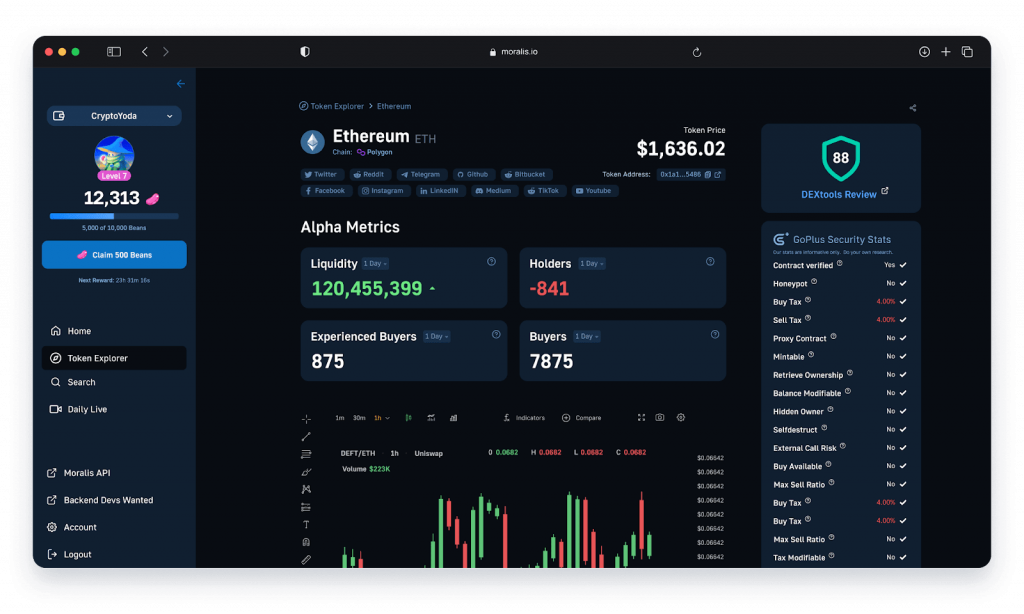1024x614 pixels.
Task: Select Token Explorer in sidebar
Action: (x=114, y=358)
